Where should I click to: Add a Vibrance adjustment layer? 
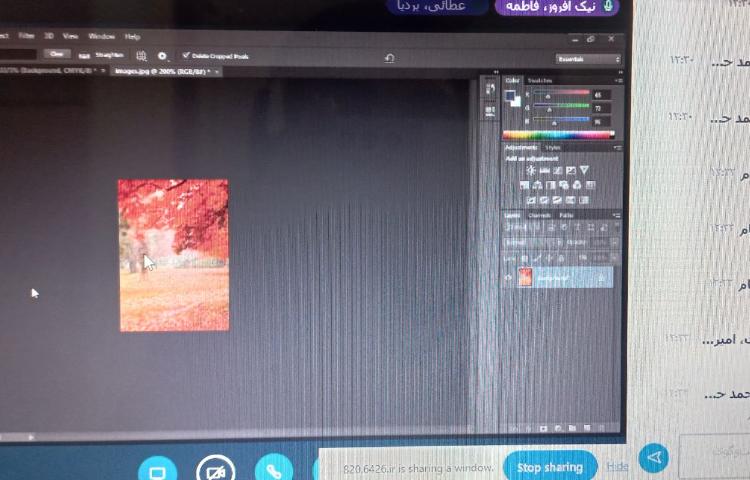[584, 170]
